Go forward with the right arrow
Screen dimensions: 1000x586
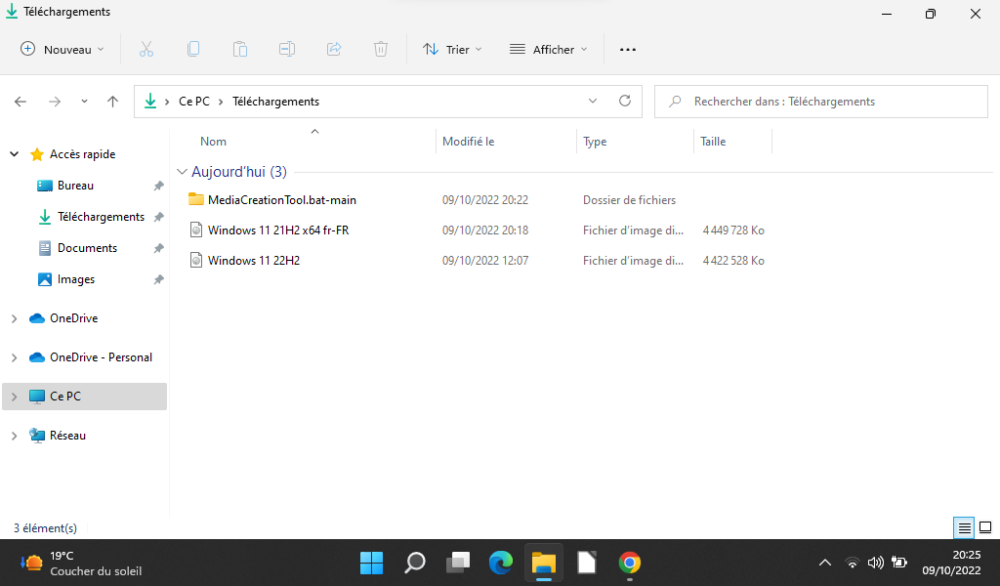pyautogui.click(x=55, y=101)
